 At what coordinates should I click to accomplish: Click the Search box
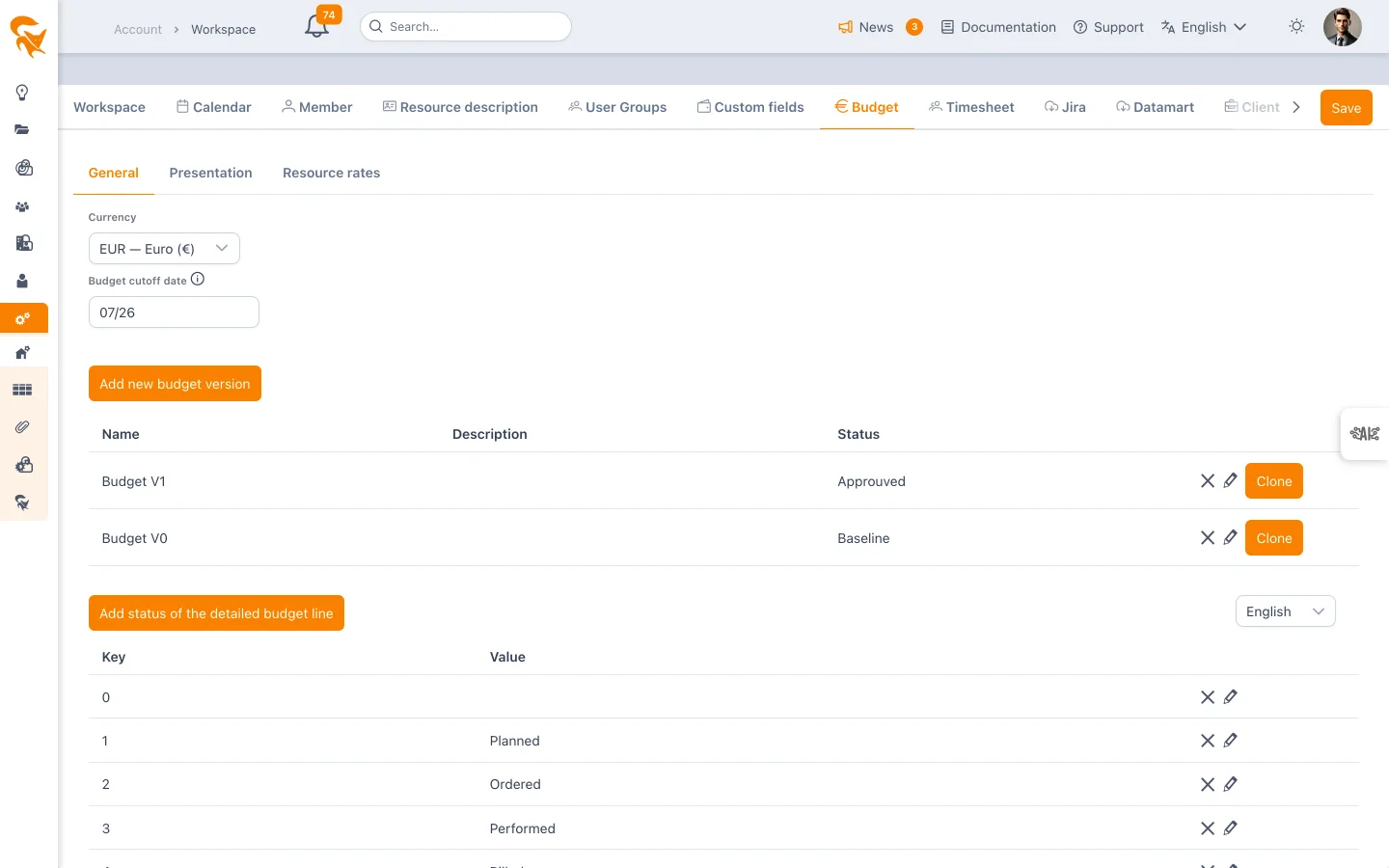click(x=465, y=27)
